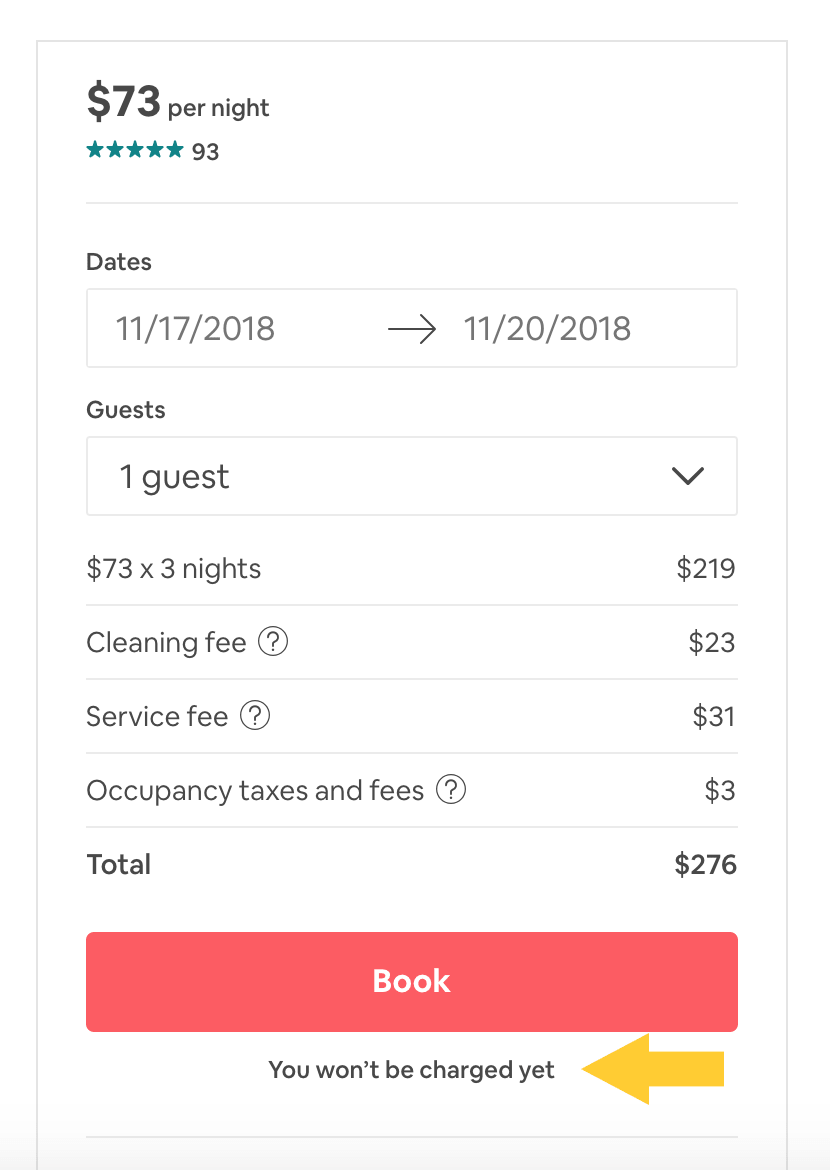Click the five-star rating icons
The image size is (830, 1170).
[x=135, y=151]
